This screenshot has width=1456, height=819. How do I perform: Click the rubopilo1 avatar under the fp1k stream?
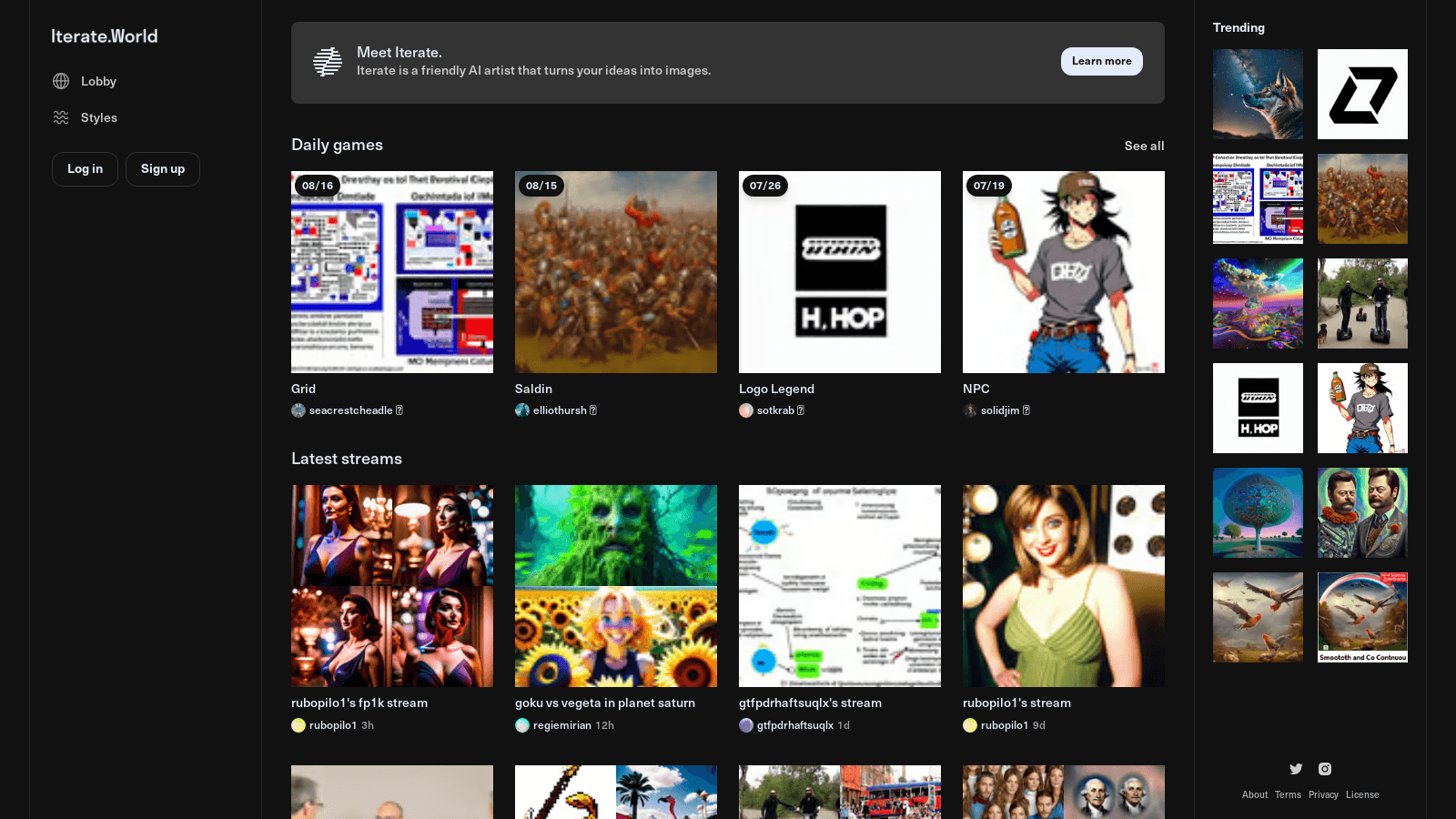(298, 725)
